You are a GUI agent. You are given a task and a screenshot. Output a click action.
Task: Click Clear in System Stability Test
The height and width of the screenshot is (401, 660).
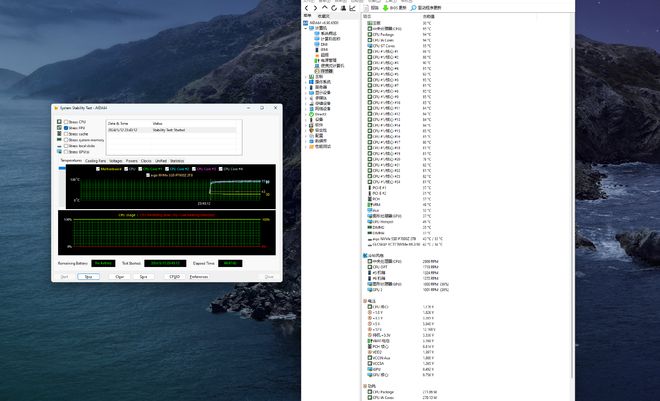(x=120, y=277)
